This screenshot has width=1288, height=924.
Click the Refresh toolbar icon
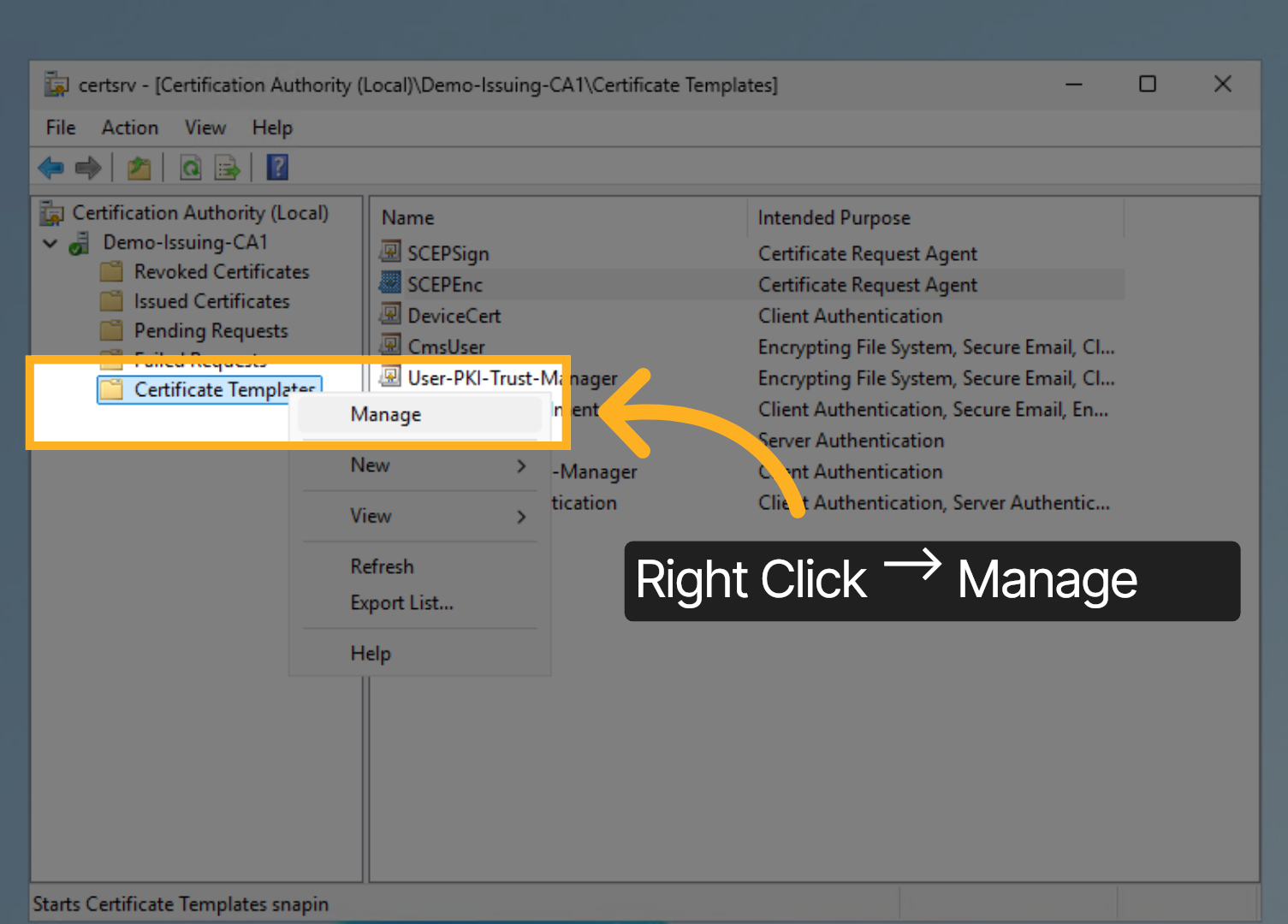[x=190, y=167]
